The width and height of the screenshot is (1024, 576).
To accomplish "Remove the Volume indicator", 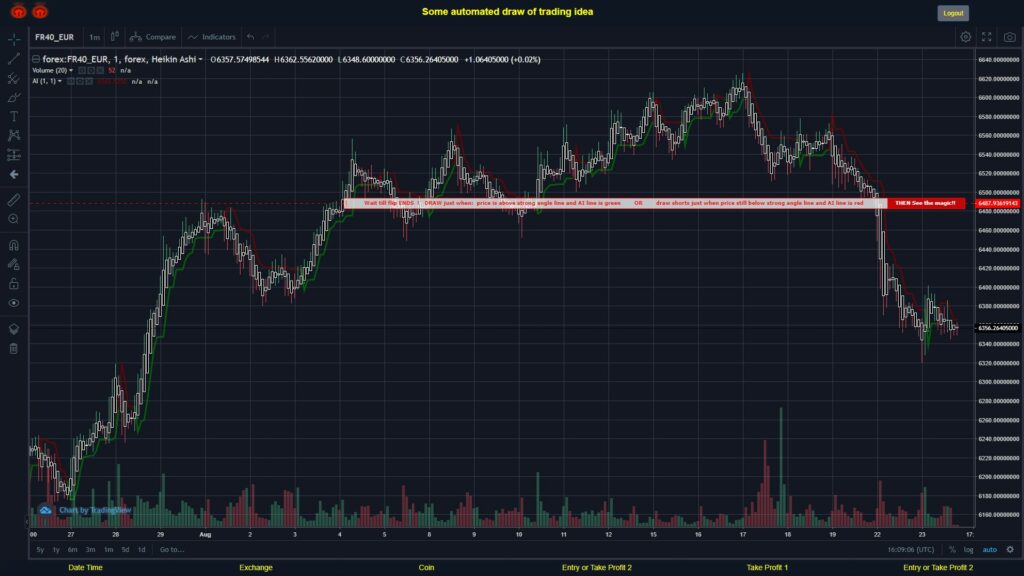I will point(100,71).
